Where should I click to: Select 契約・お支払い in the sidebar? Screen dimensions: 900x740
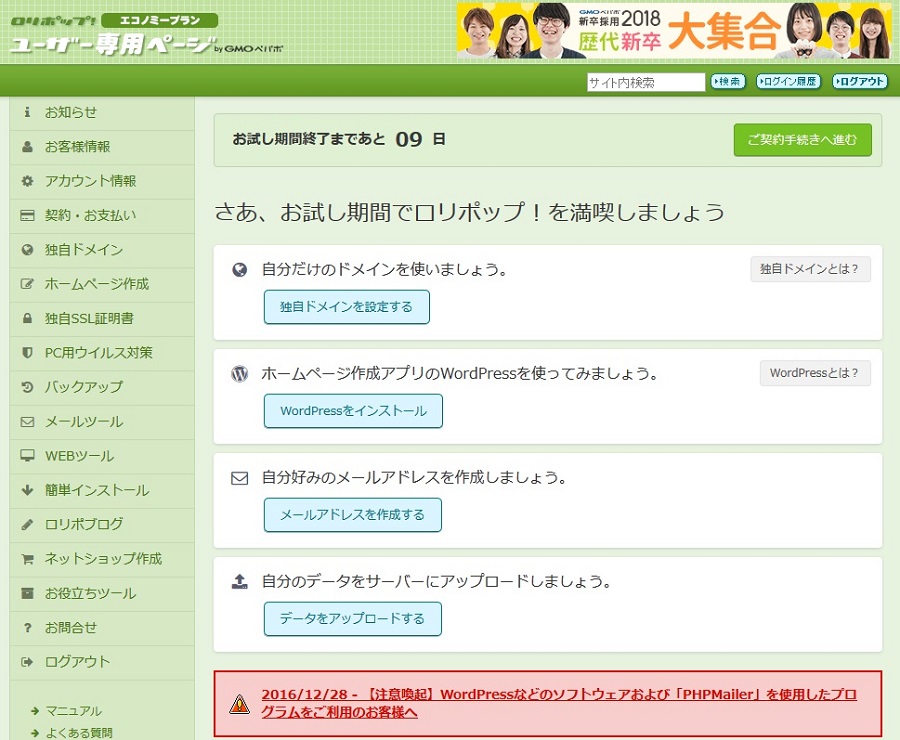click(102, 216)
